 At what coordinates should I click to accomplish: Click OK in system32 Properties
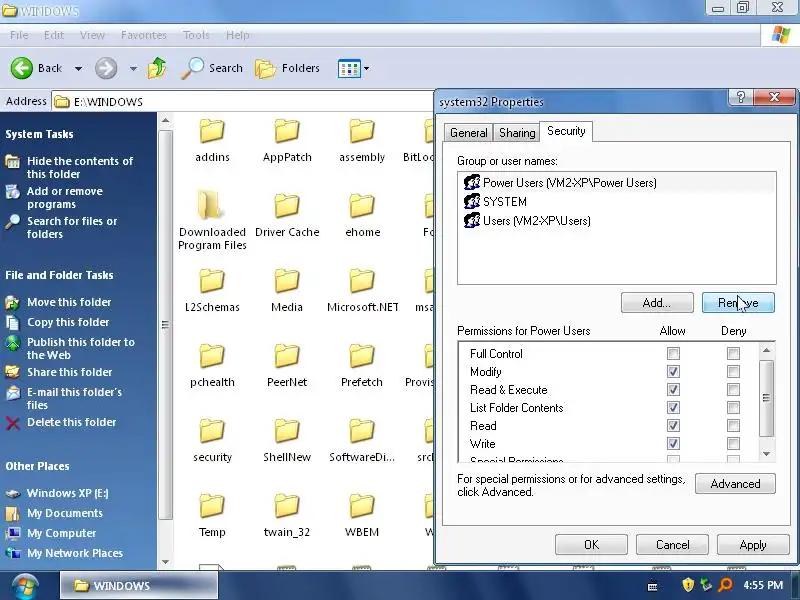591,545
